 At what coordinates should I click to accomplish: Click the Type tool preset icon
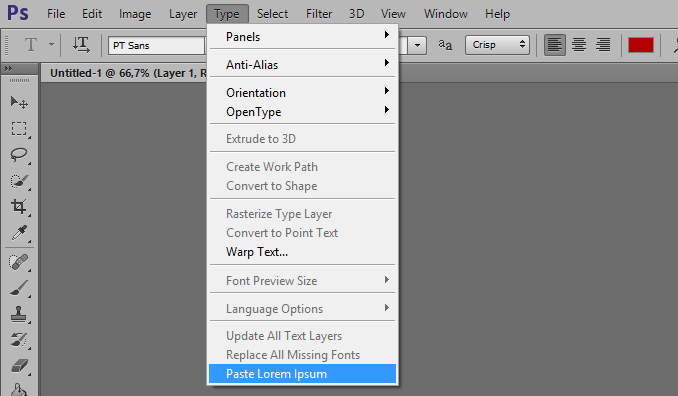tap(31, 45)
